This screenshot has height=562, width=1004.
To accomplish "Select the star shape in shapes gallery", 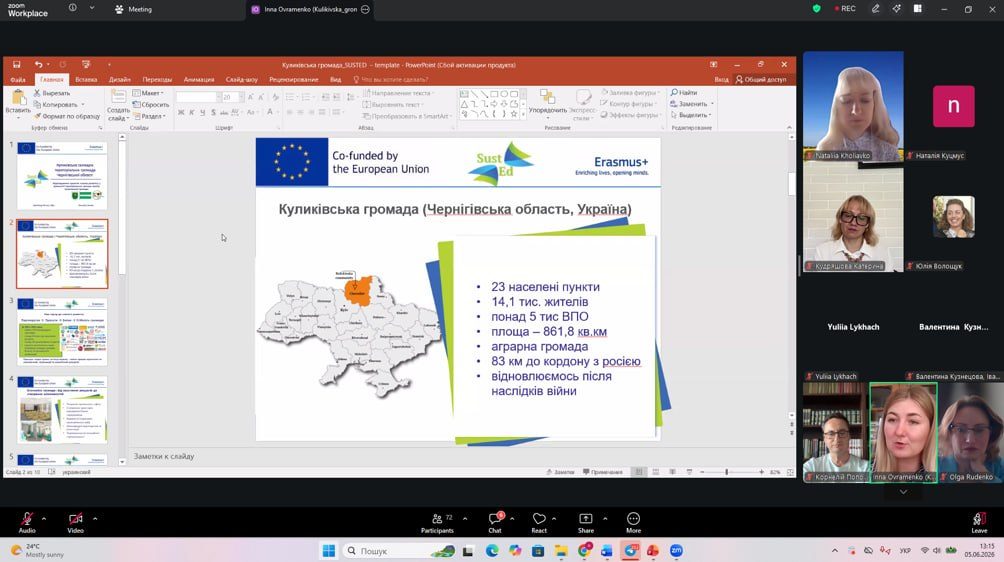I will [x=514, y=114].
